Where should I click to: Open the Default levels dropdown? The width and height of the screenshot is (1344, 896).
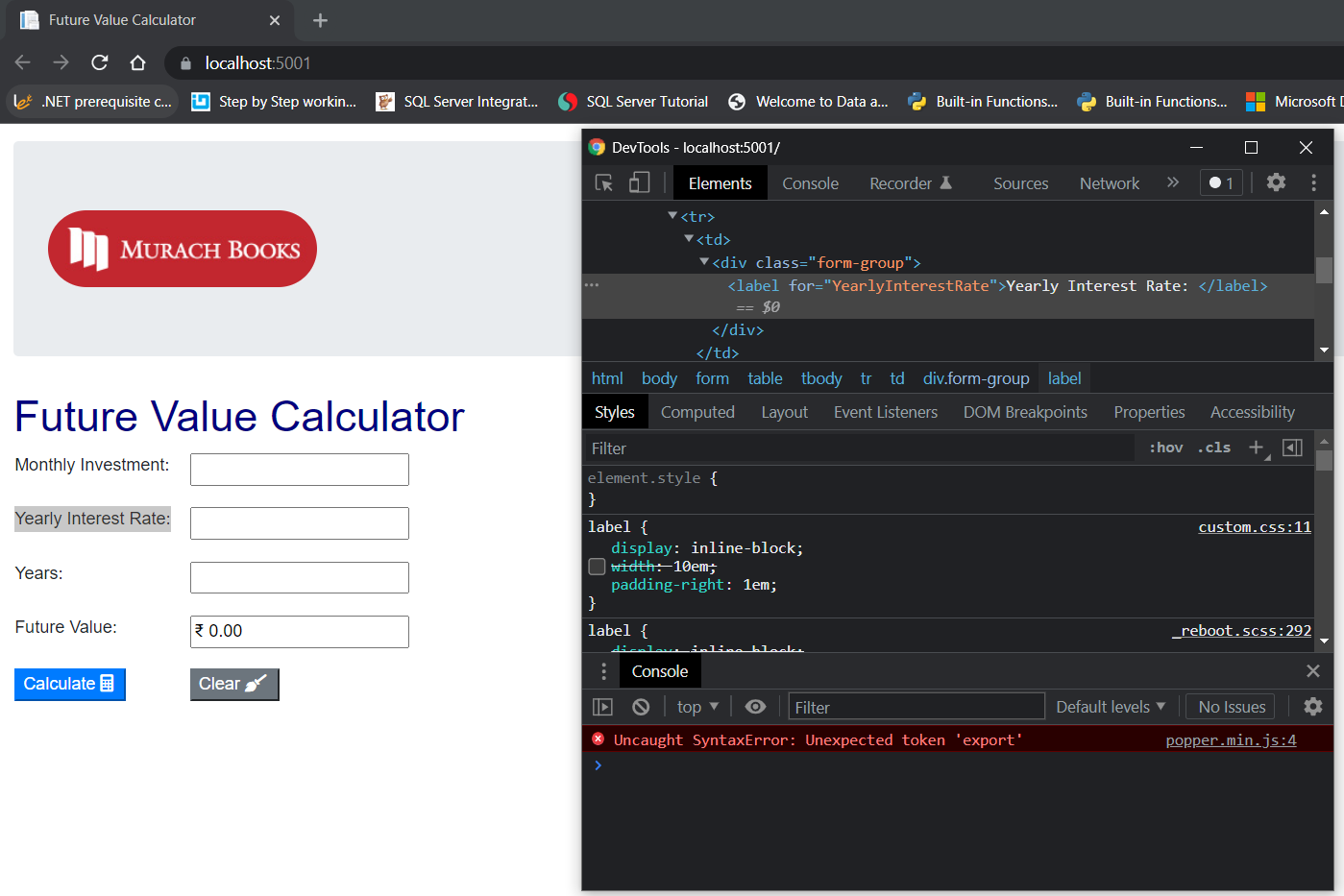coord(1111,707)
